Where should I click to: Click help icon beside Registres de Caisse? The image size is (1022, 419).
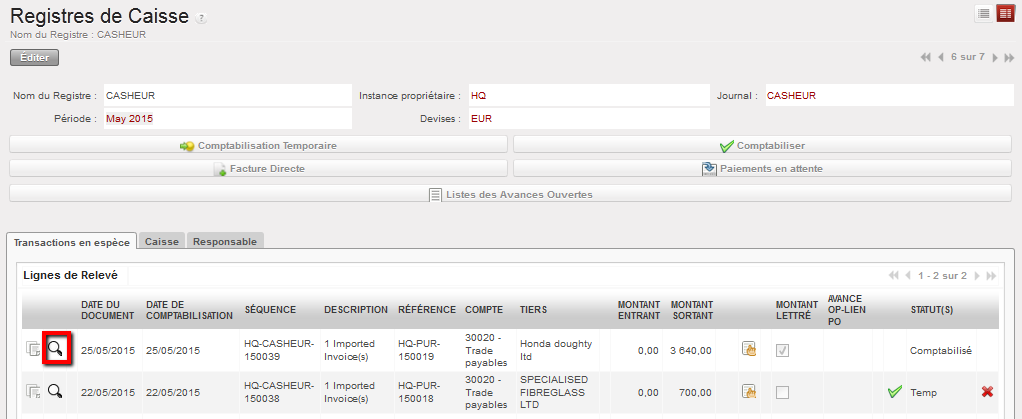(203, 19)
